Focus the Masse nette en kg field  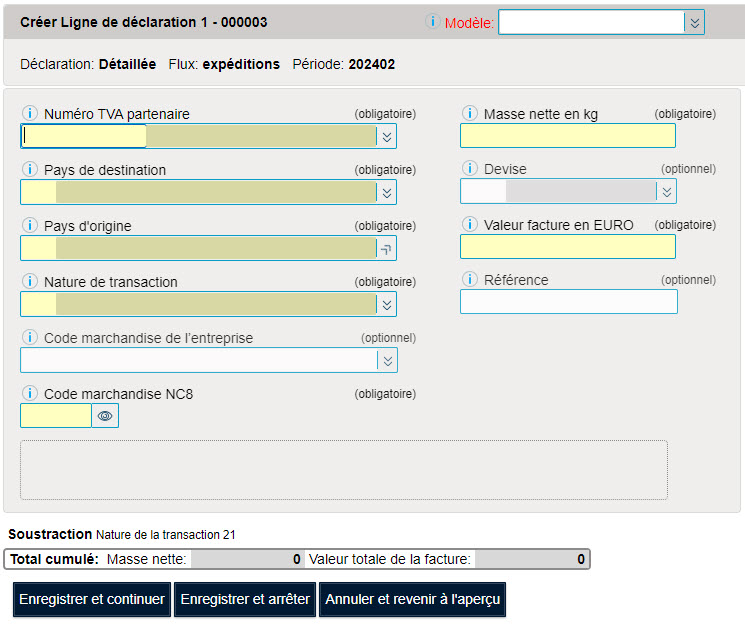[568, 135]
